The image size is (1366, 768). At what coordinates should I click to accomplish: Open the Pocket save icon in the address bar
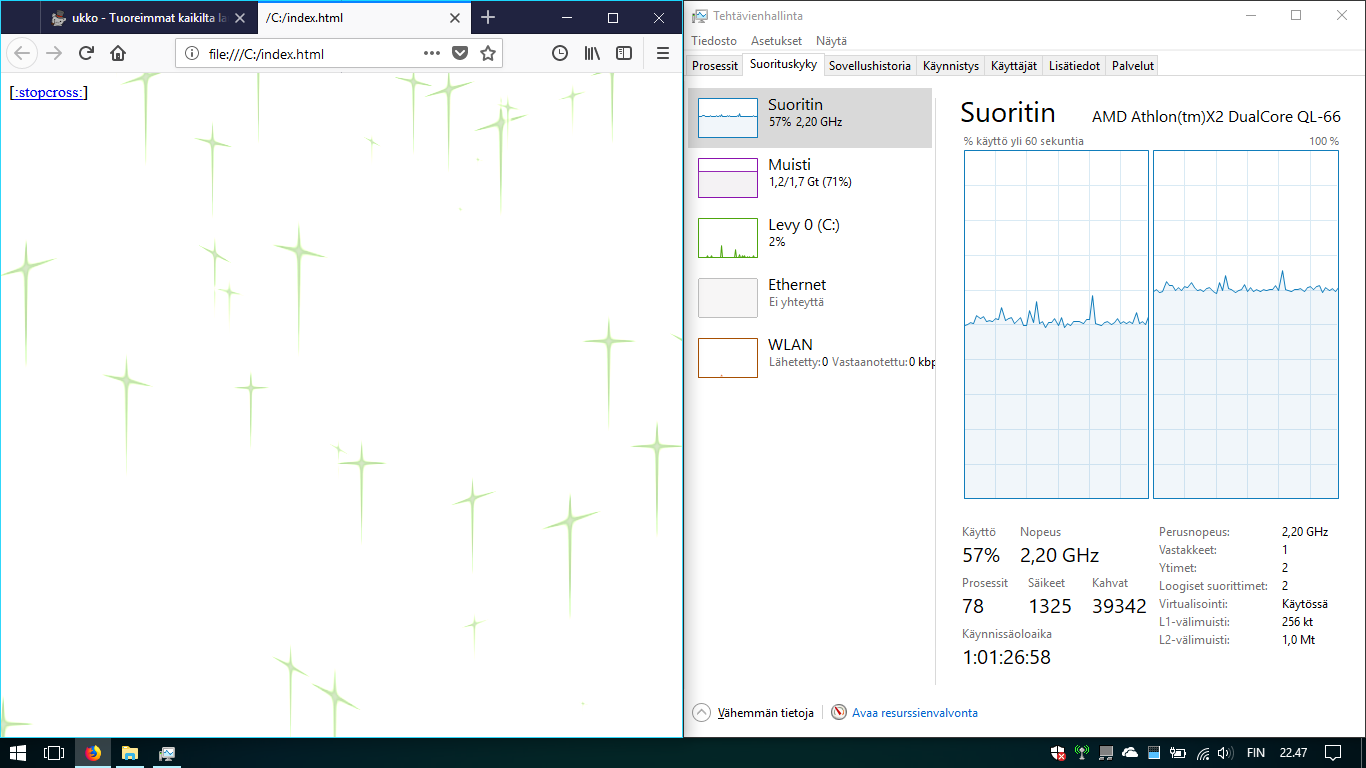pos(460,54)
